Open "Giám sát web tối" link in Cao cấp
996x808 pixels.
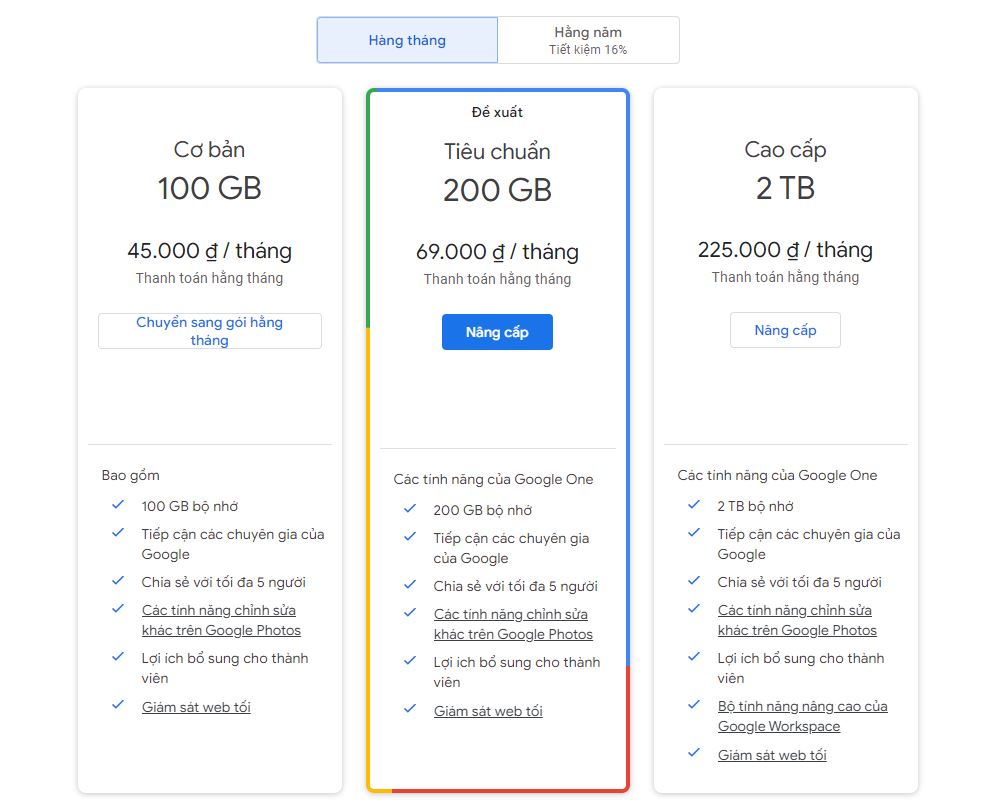point(771,755)
